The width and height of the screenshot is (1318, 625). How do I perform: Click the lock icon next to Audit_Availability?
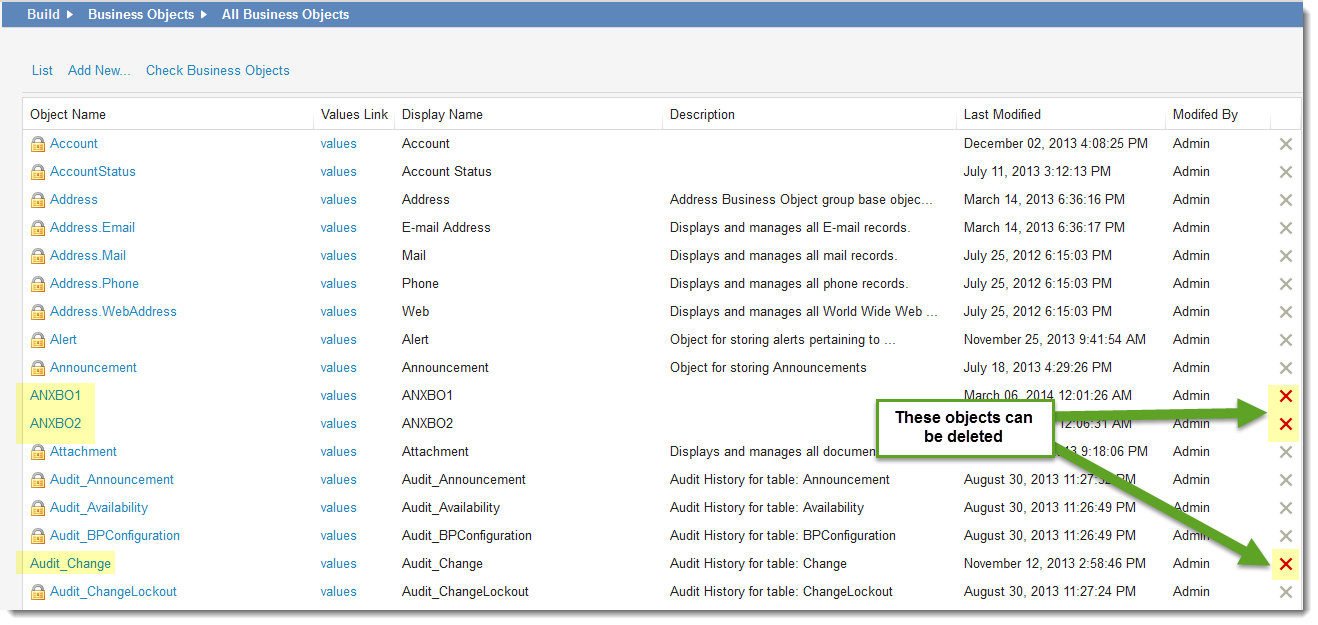click(39, 507)
